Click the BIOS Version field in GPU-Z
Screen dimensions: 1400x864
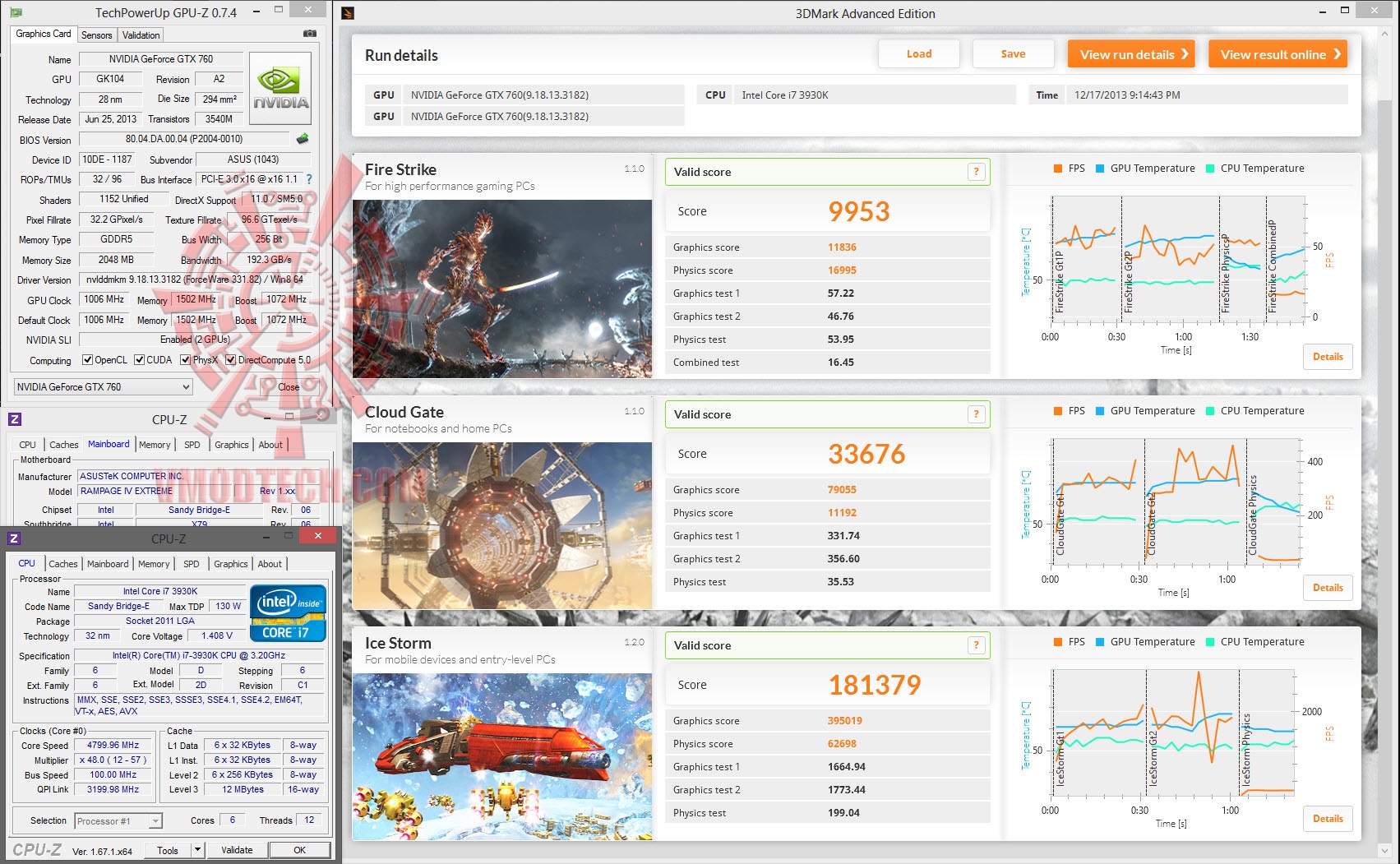pos(184,139)
